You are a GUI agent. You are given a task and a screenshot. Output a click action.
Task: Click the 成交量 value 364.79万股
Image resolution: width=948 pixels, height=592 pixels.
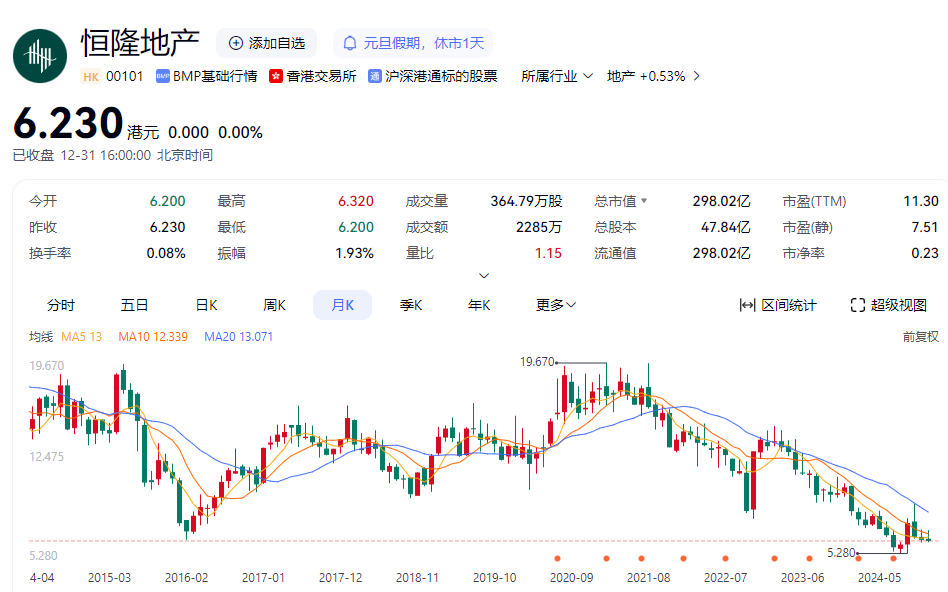coord(526,201)
